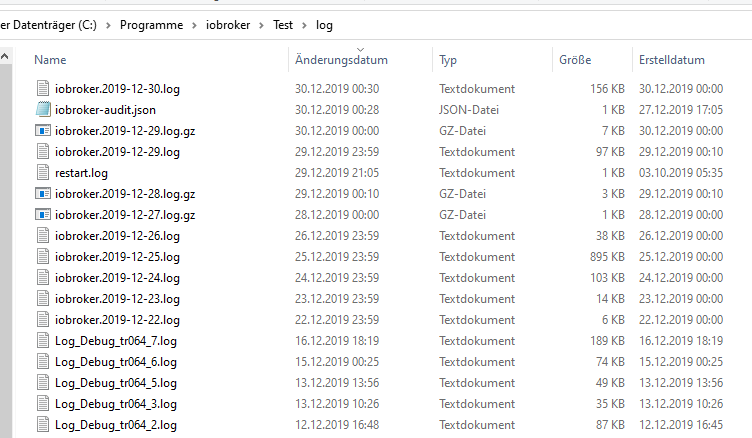Select file name iobroker.2019-12-25.log
This screenshot has width=752, height=438.
coord(118,257)
